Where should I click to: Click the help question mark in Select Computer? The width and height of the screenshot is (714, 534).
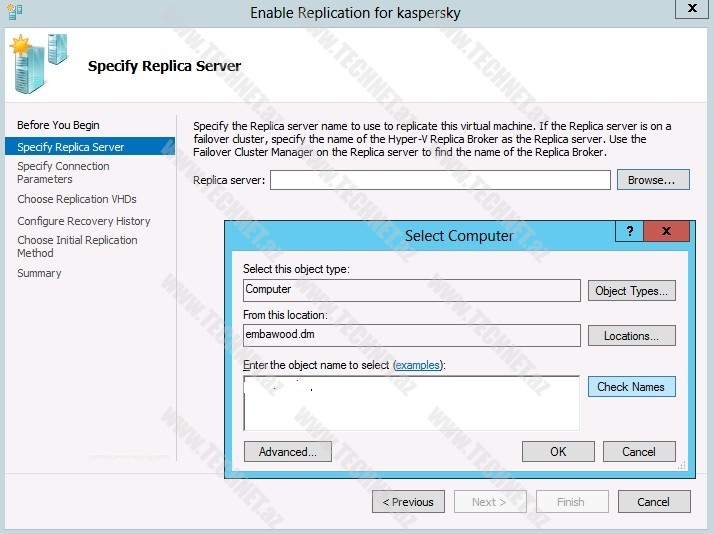tap(629, 232)
